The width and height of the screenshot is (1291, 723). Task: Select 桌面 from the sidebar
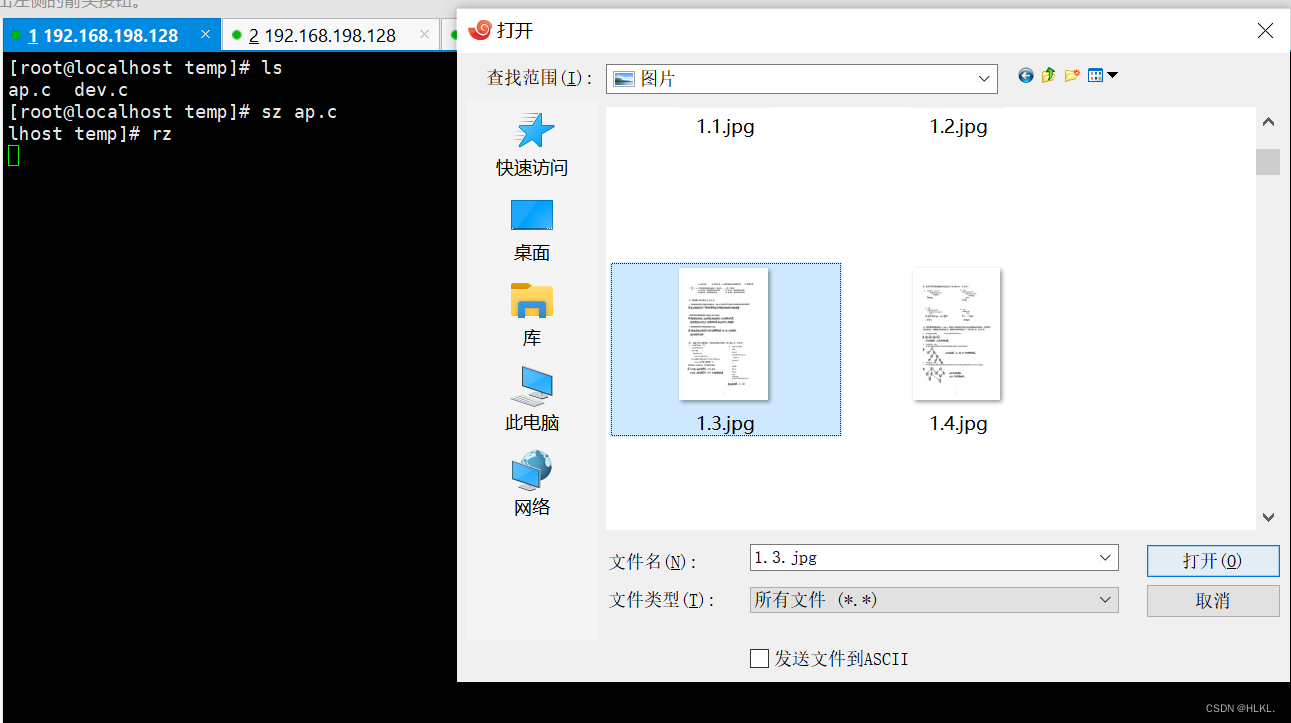531,228
